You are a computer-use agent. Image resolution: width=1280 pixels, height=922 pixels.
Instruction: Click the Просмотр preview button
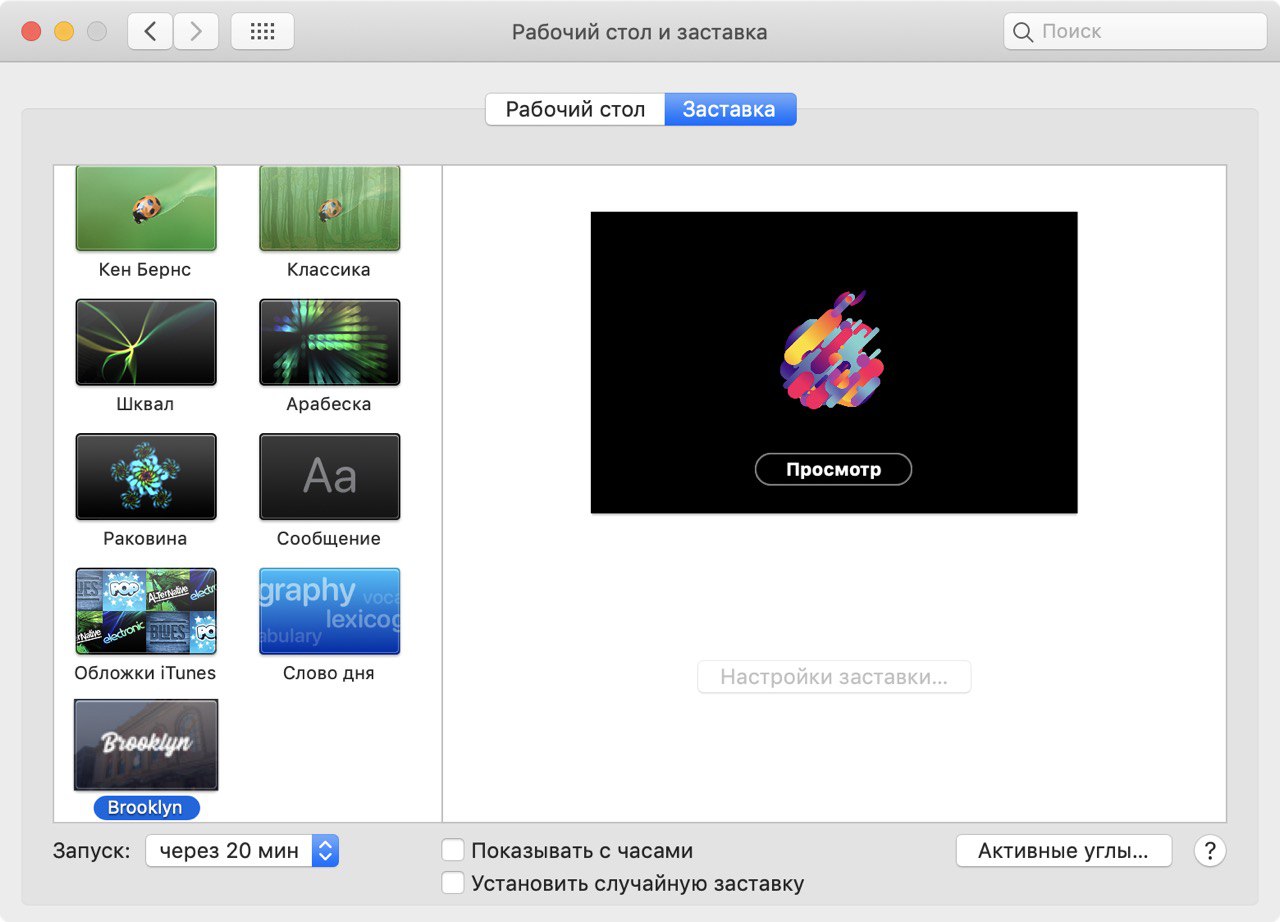(833, 469)
